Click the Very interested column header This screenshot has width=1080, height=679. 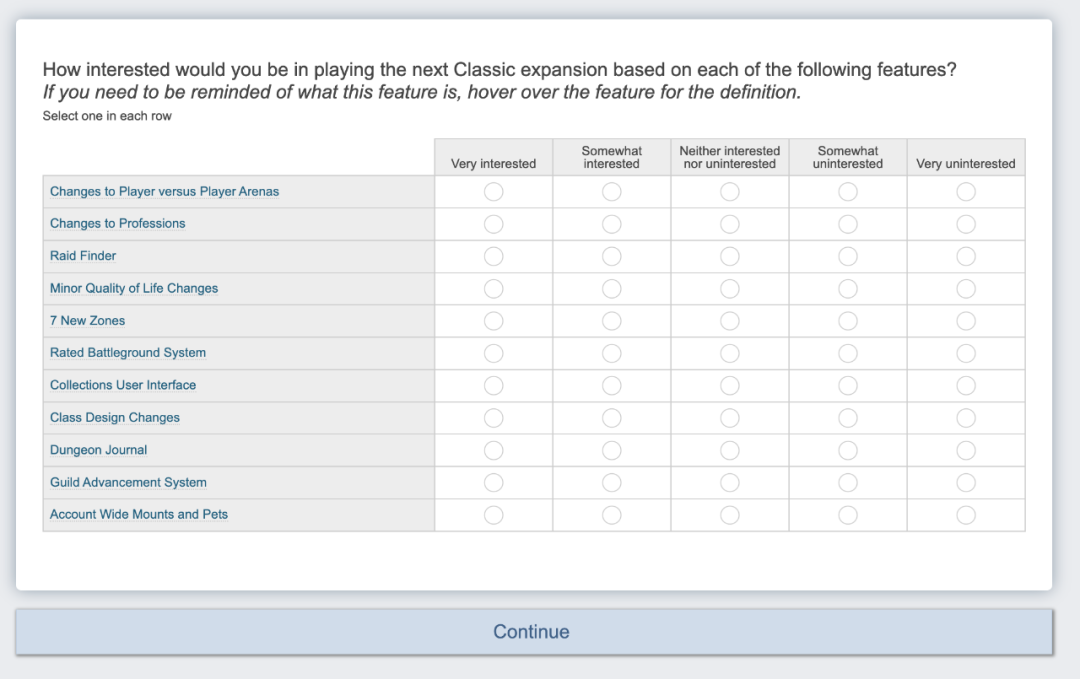pos(493,163)
